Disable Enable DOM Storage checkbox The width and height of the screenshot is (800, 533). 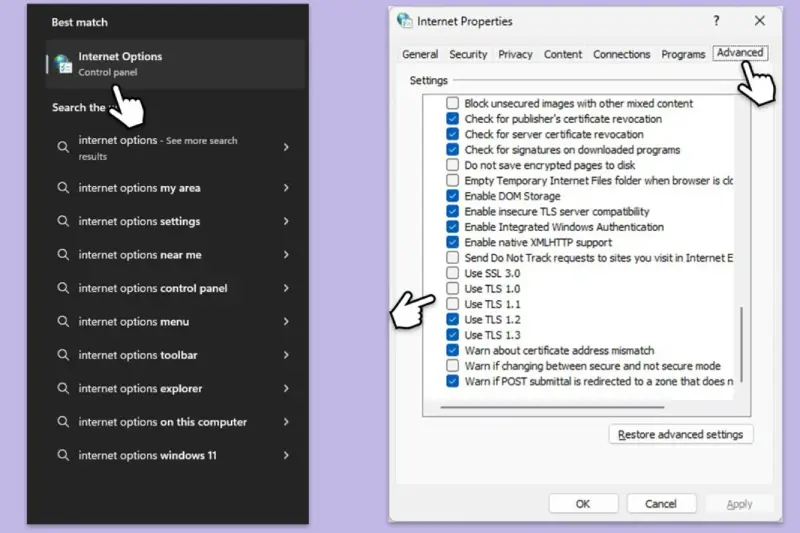pyautogui.click(x=452, y=196)
